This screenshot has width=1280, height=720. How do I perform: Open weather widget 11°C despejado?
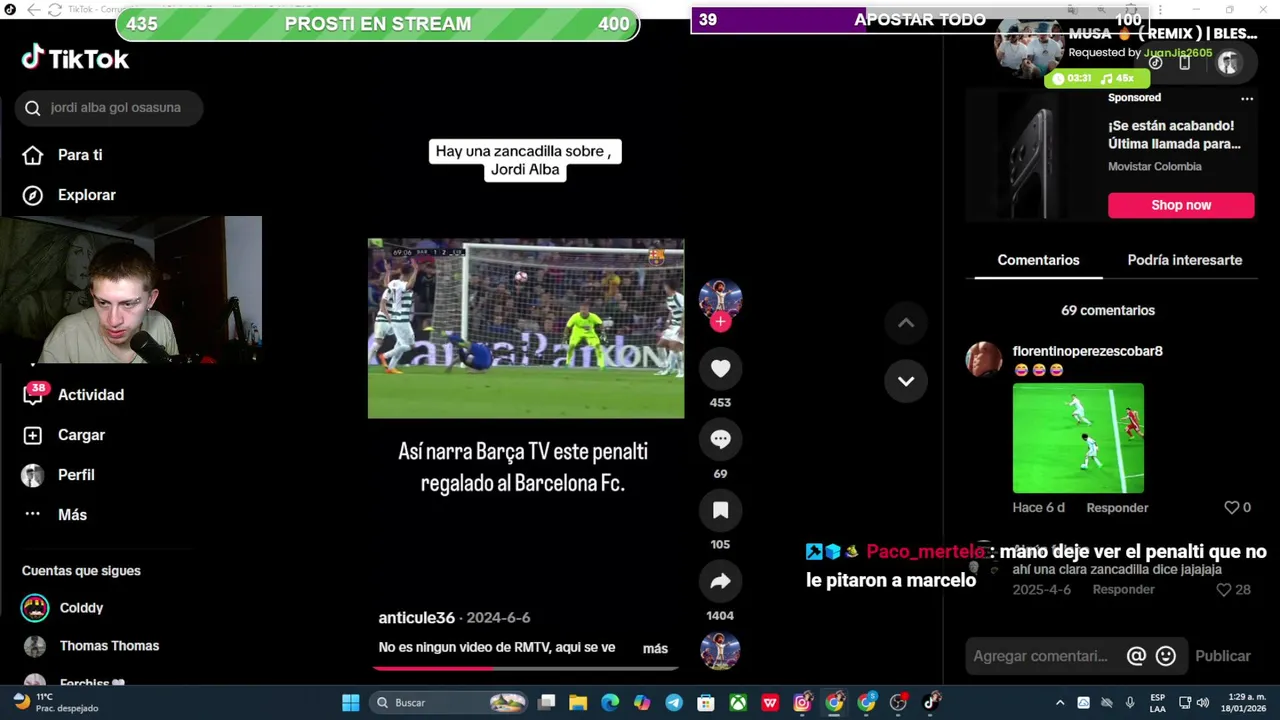(x=55, y=703)
